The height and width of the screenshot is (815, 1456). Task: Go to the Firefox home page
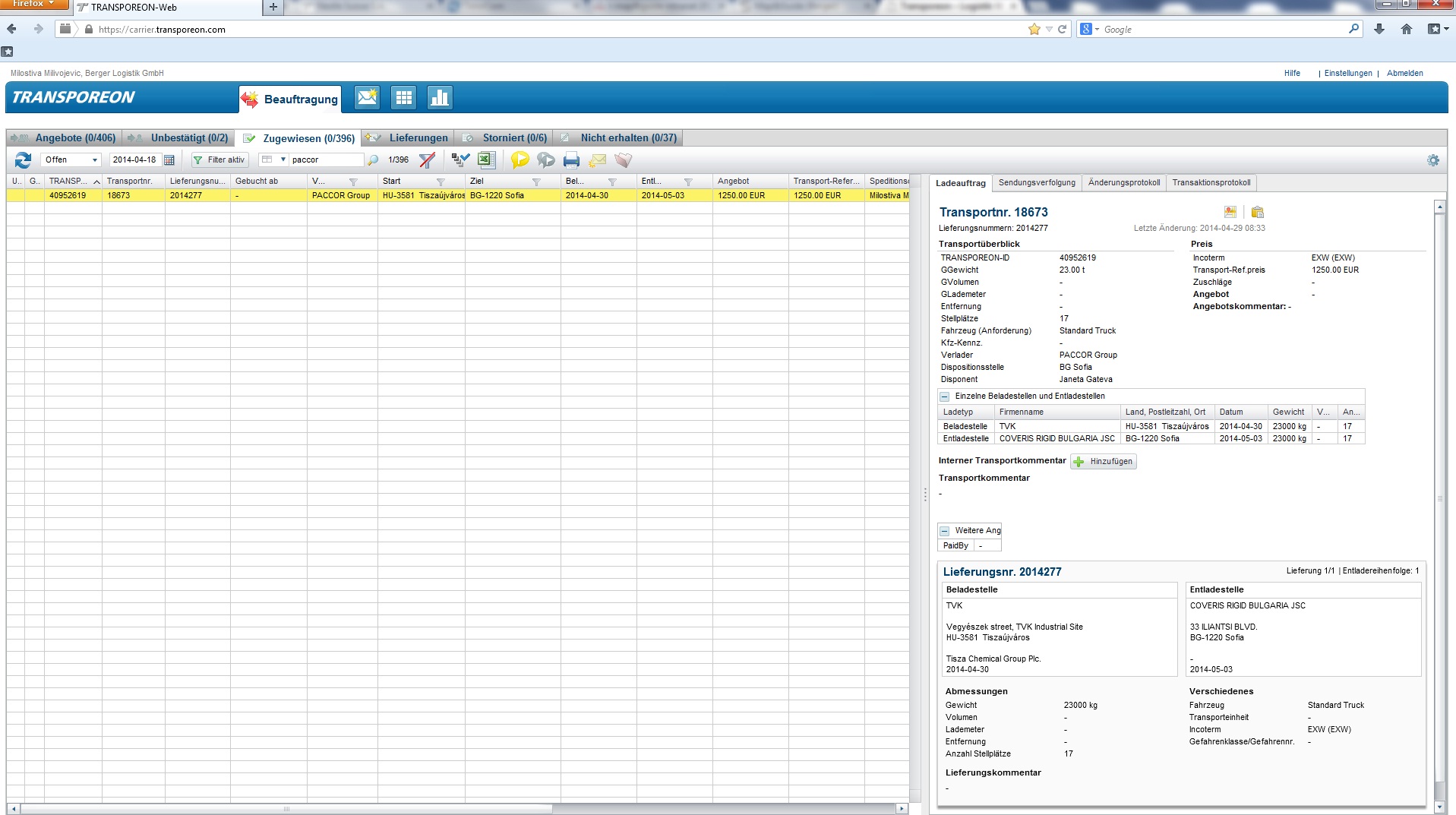(x=1407, y=29)
